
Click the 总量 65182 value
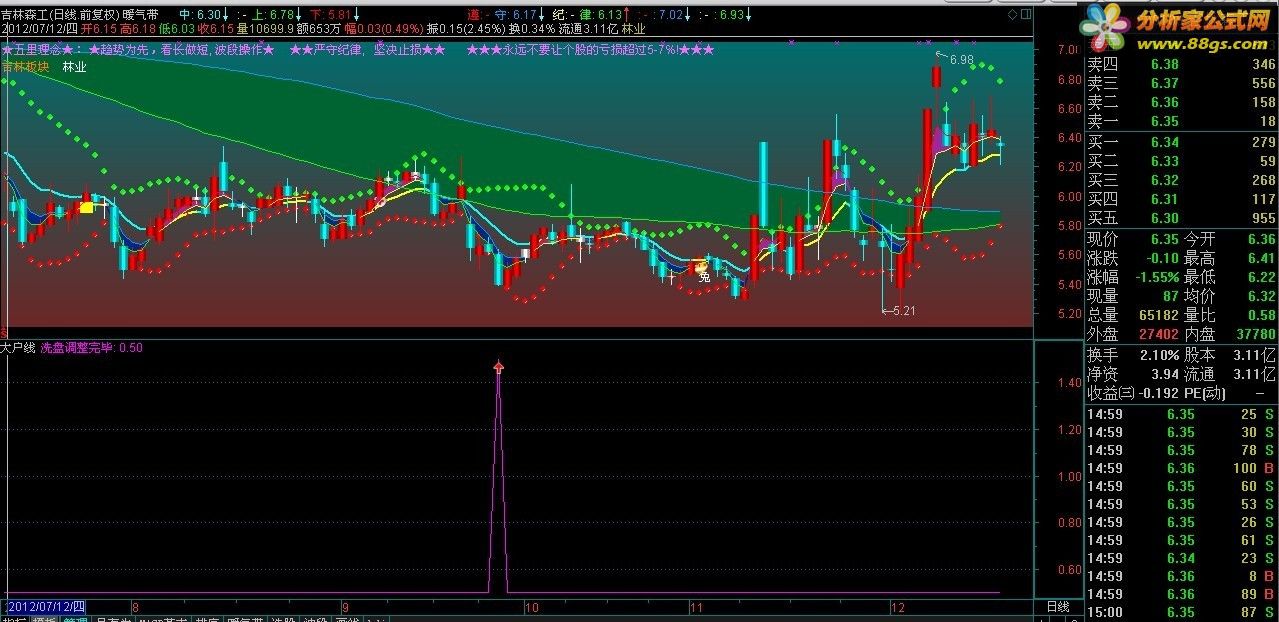pyautogui.click(x=1158, y=316)
